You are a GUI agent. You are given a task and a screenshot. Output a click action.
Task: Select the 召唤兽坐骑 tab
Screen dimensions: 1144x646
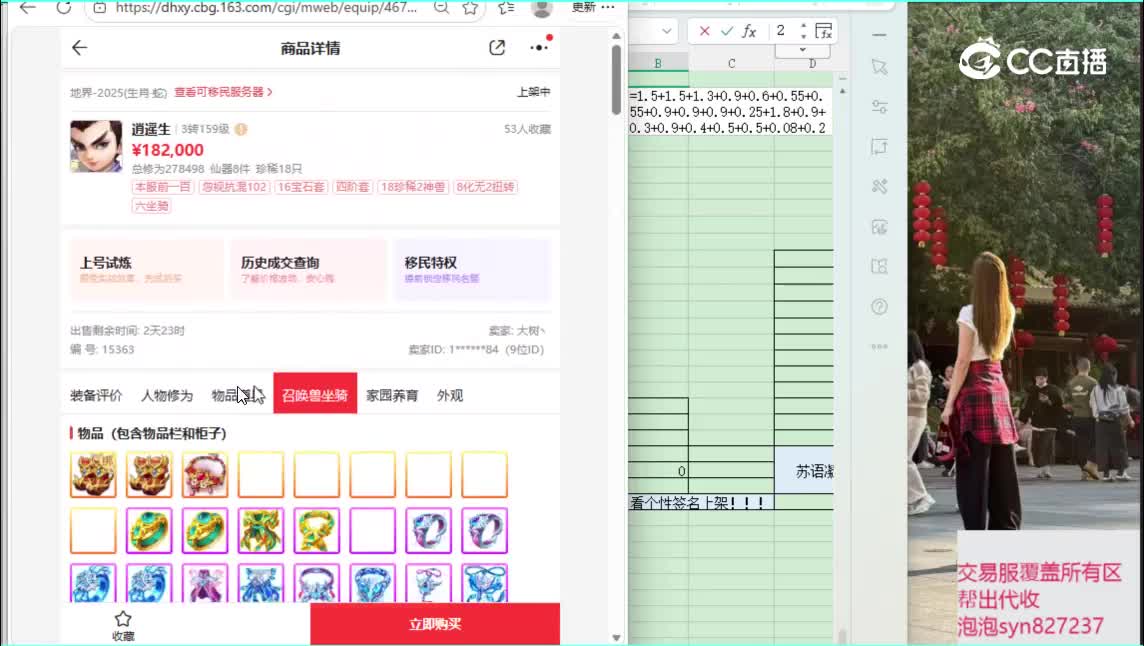point(315,395)
